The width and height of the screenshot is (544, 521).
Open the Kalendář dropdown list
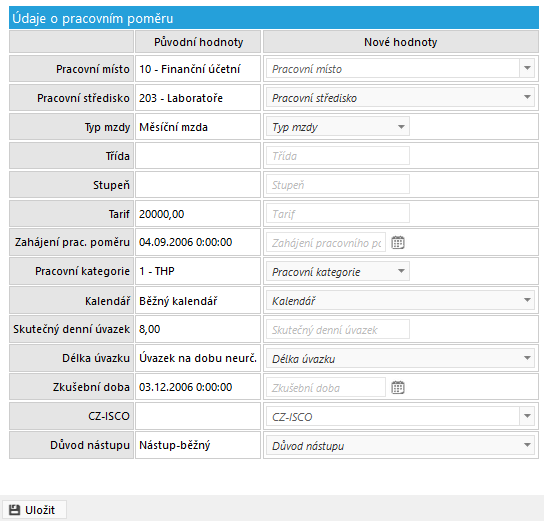[400, 300]
